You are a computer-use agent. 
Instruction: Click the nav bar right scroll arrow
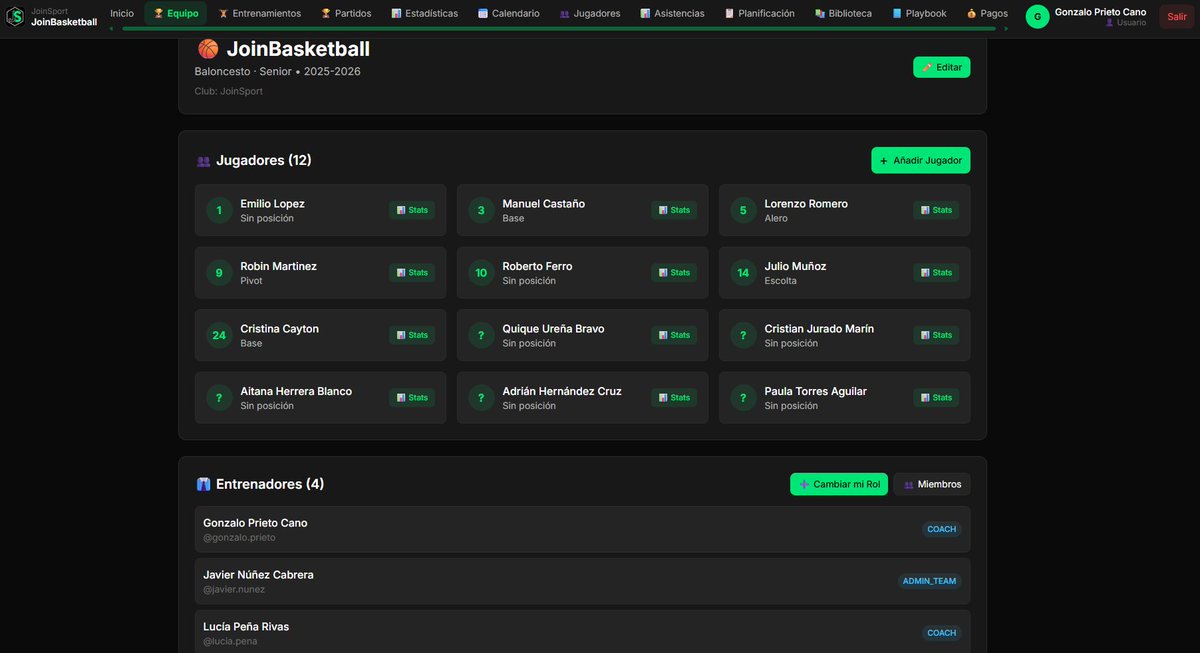[x=1006, y=29]
